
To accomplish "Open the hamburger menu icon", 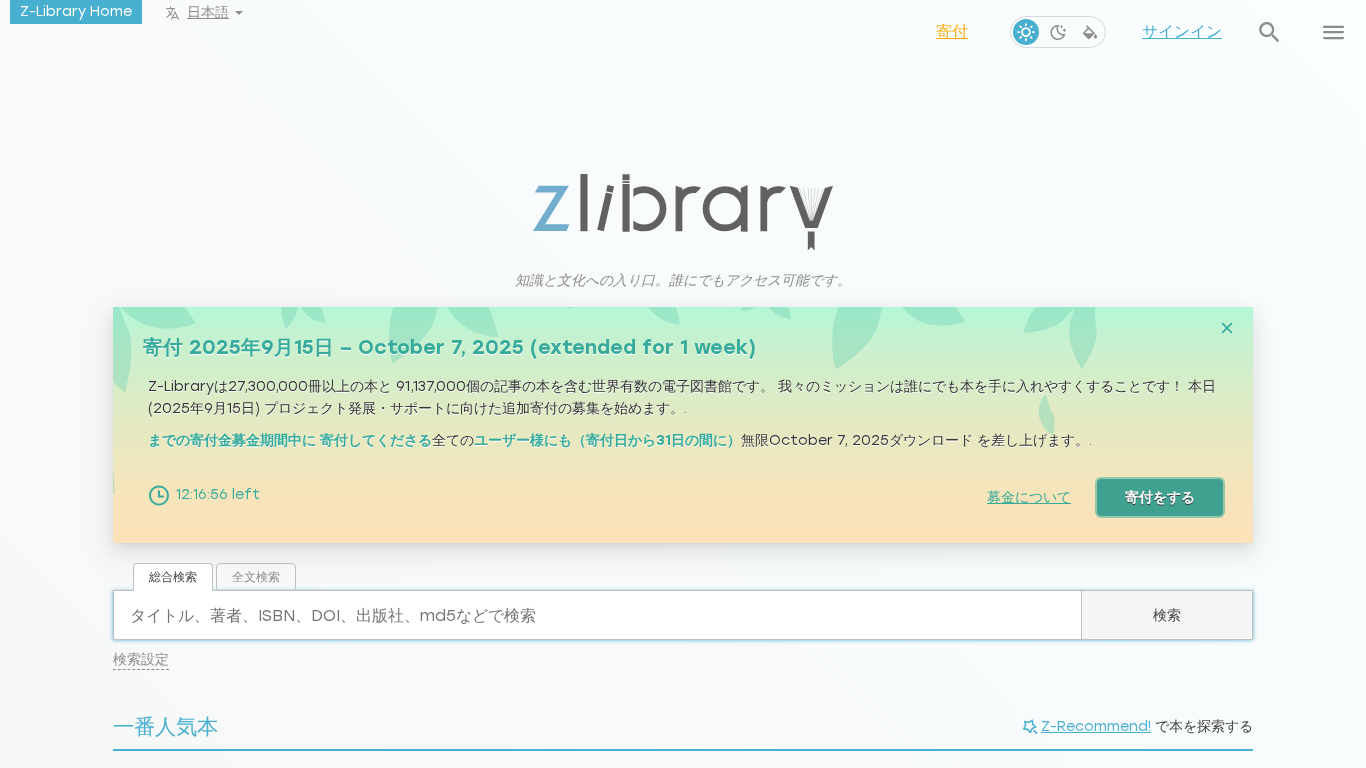I will [1333, 32].
